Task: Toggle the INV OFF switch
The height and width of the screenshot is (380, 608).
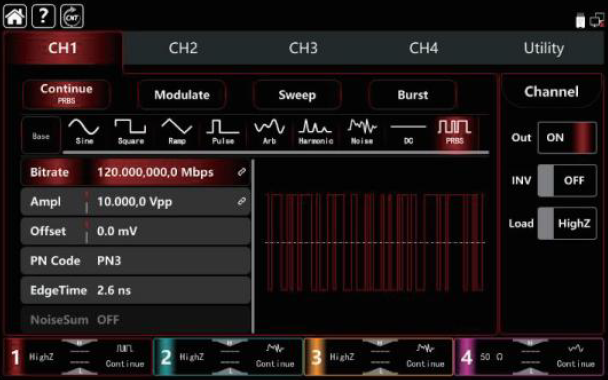Action: (567, 180)
